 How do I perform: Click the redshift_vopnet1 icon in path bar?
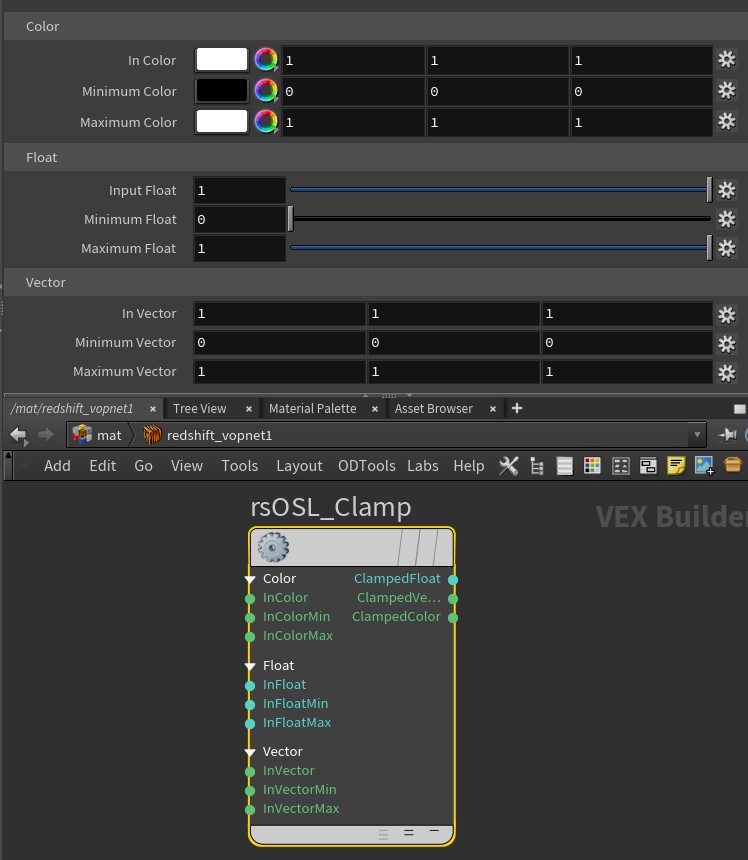(x=152, y=435)
